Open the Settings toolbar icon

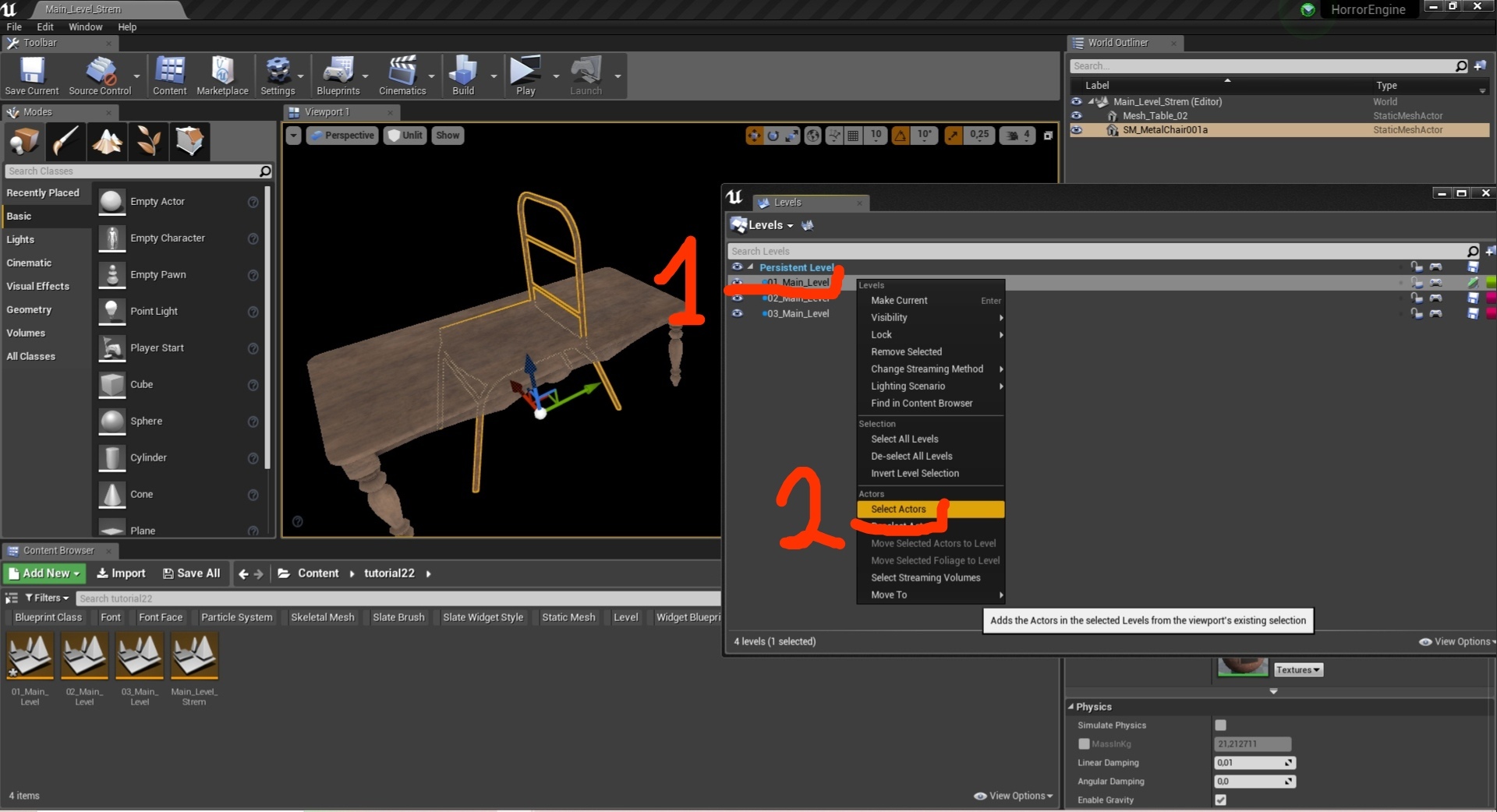pyautogui.click(x=278, y=76)
